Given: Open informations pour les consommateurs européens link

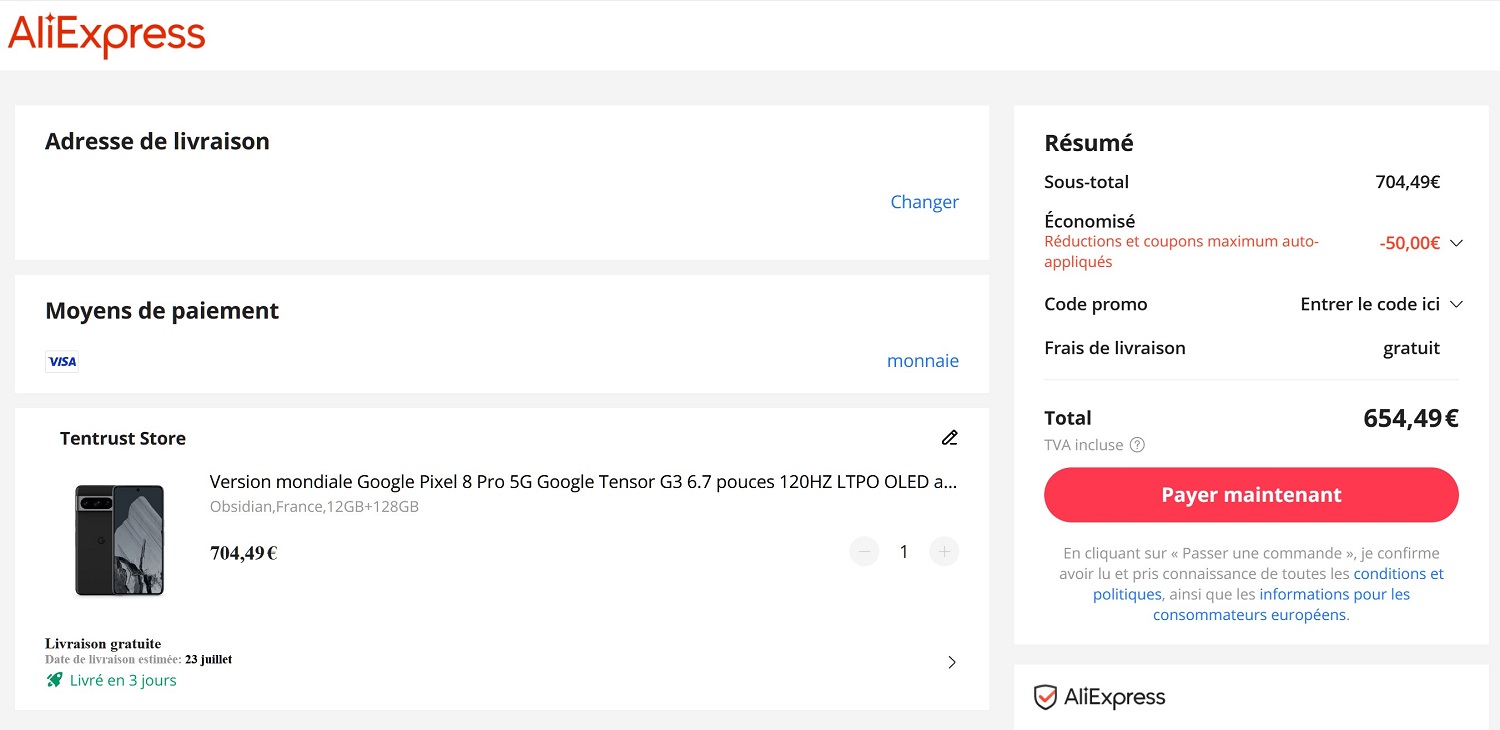Looking at the screenshot, I should (x=1281, y=605).
